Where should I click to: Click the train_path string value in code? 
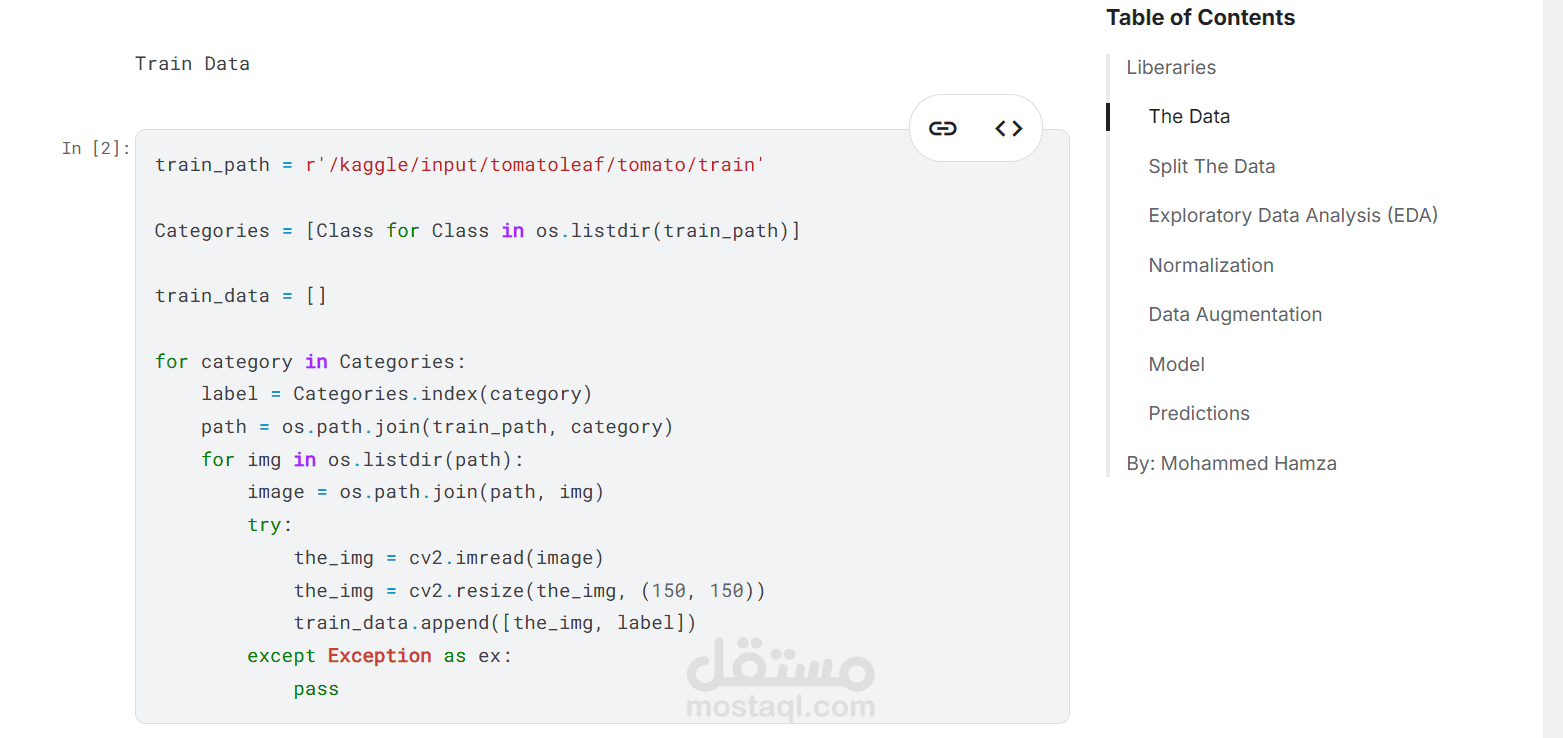click(535, 165)
